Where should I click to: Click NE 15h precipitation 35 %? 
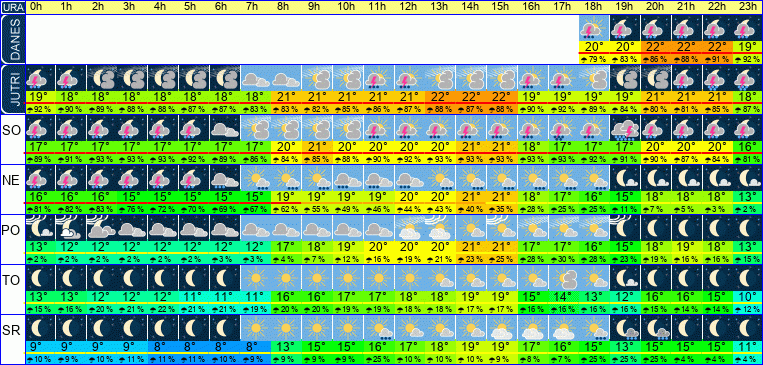tap(501, 208)
